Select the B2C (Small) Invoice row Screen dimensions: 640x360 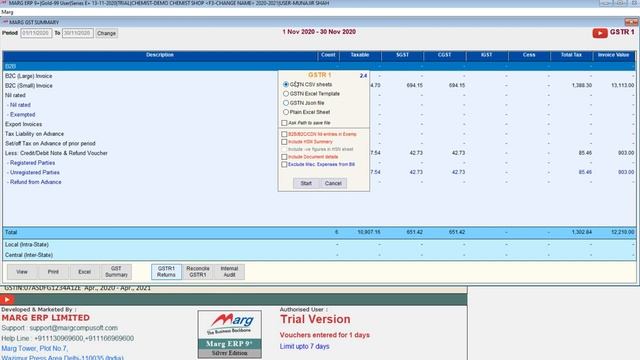319,86
